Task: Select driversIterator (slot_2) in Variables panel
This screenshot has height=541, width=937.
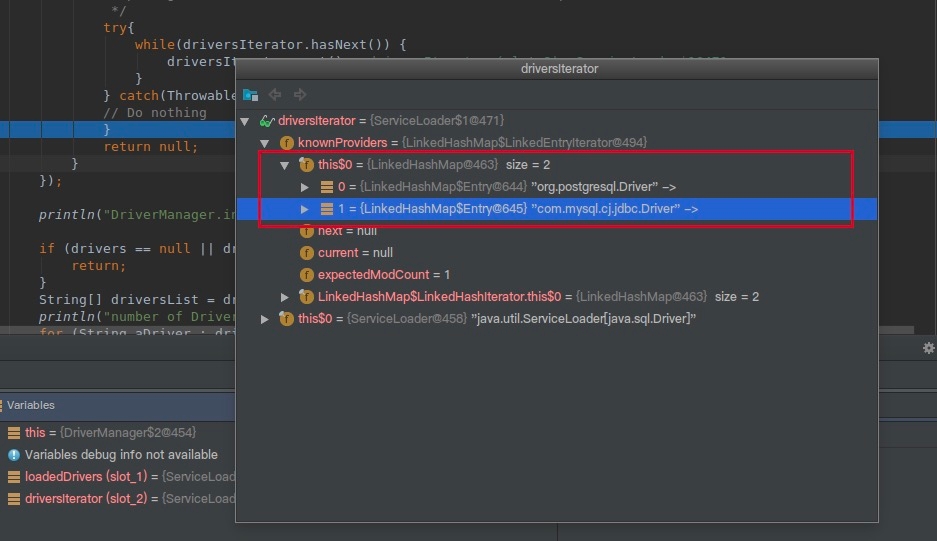Action: point(78,499)
